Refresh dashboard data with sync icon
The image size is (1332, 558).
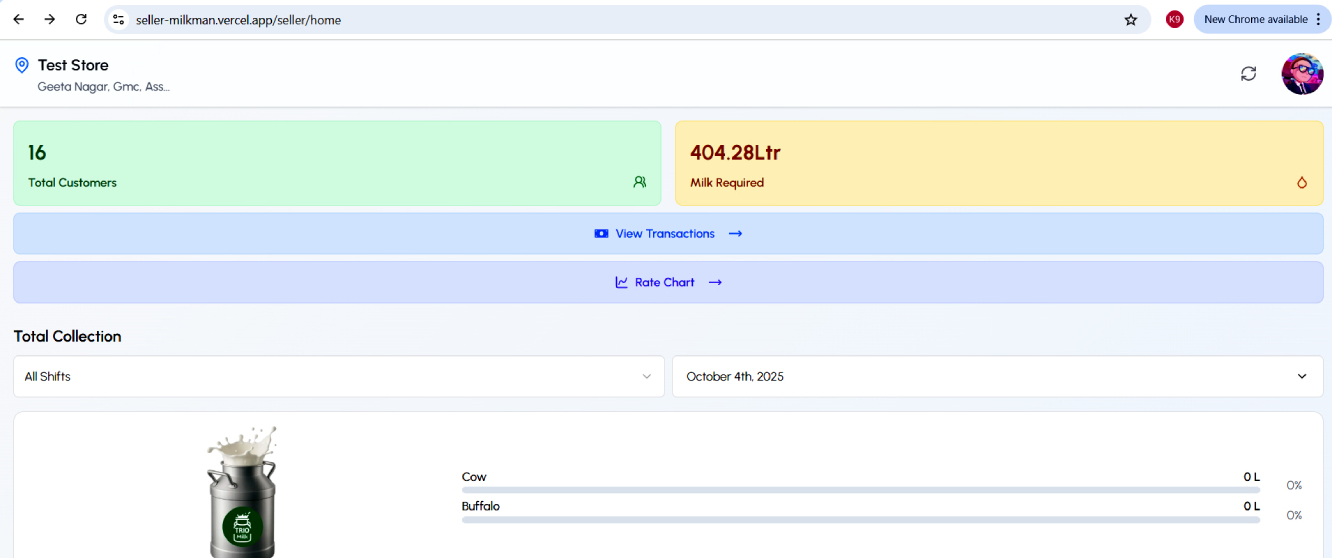click(x=1248, y=74)
